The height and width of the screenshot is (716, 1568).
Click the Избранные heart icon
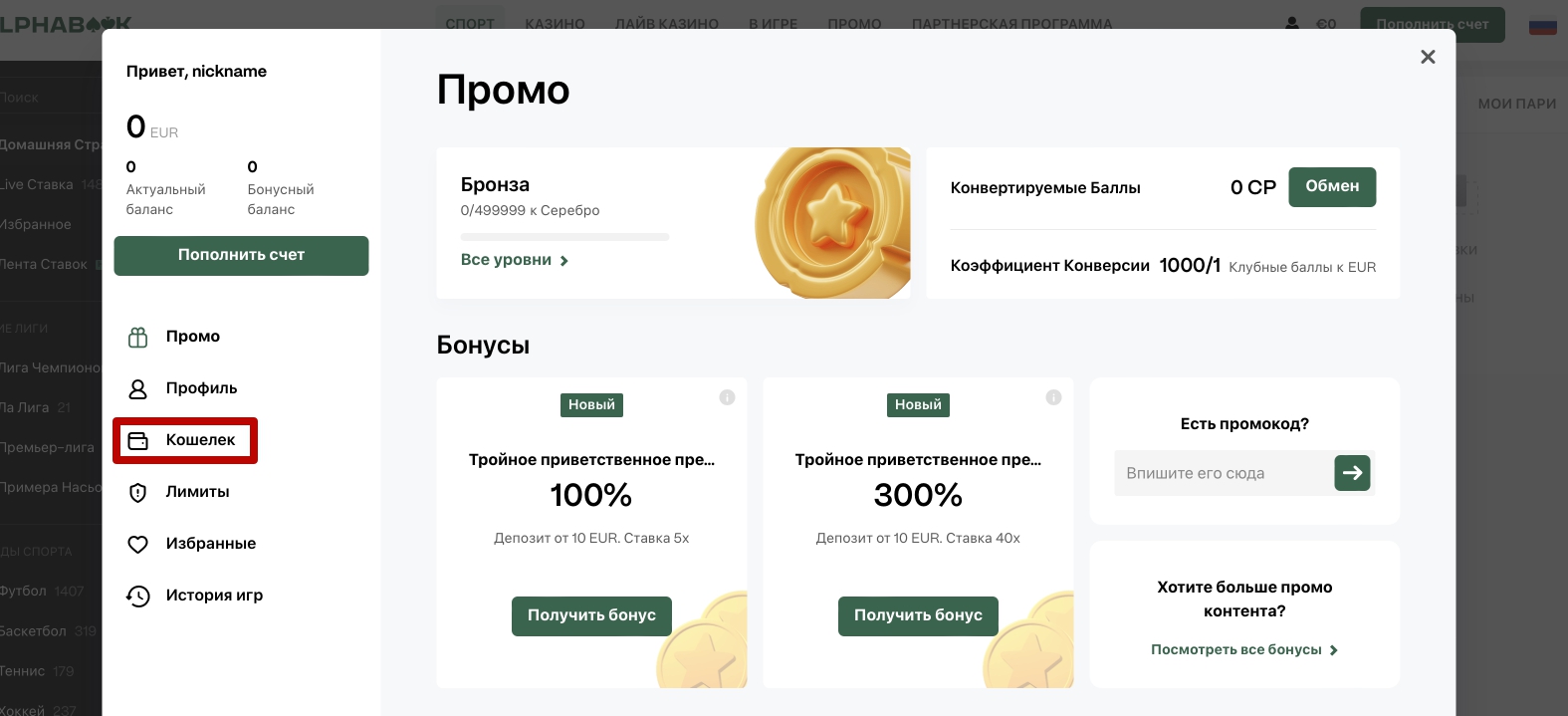click(x=138, y=545)
